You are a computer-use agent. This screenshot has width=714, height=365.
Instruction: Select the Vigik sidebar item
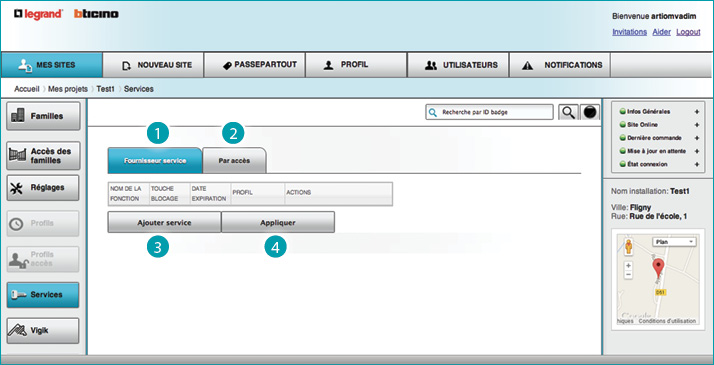click(43, 330)
